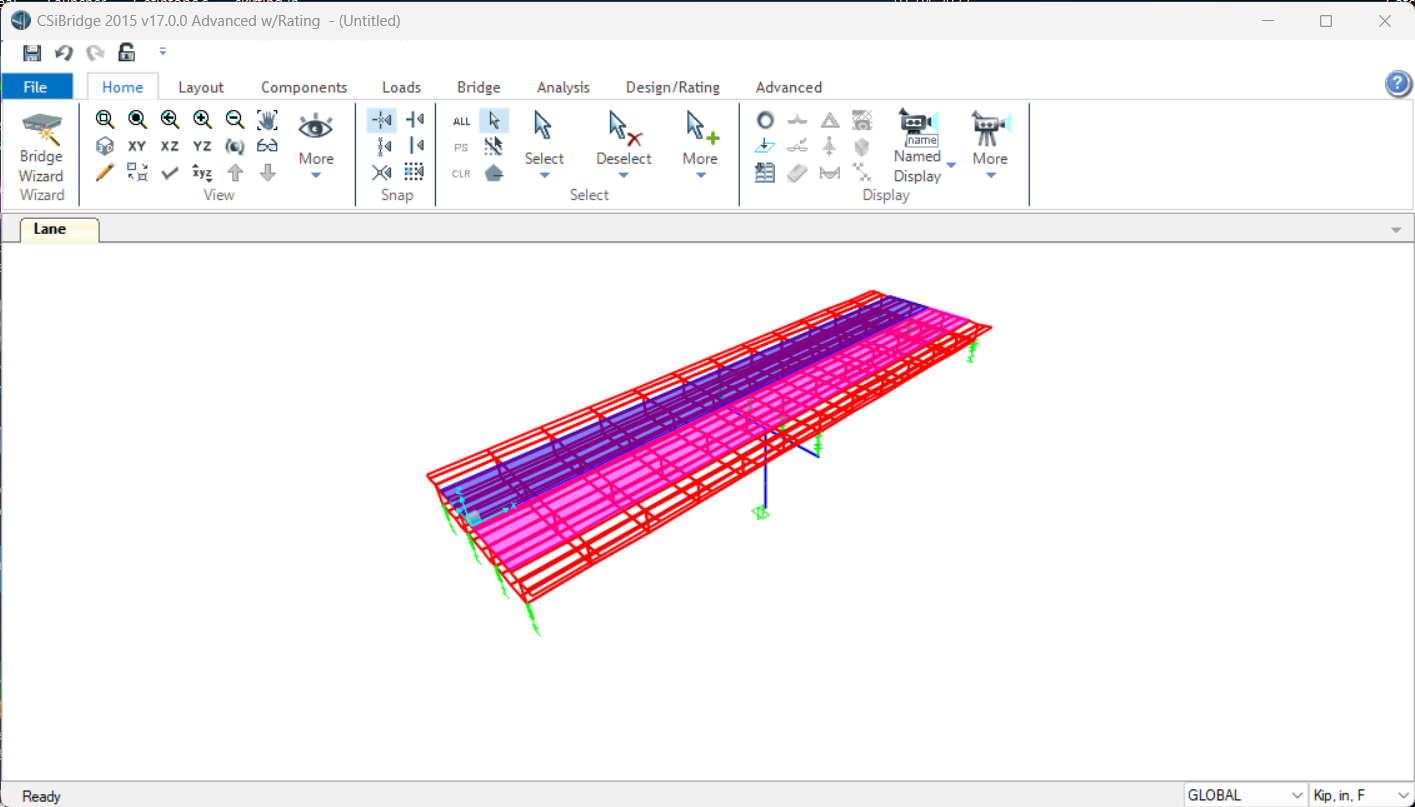The height and width of the screenshot is (807, 1415).
Task: Enable Snap to Intersections
Action: pyautogui.click(x=381, y=171)
